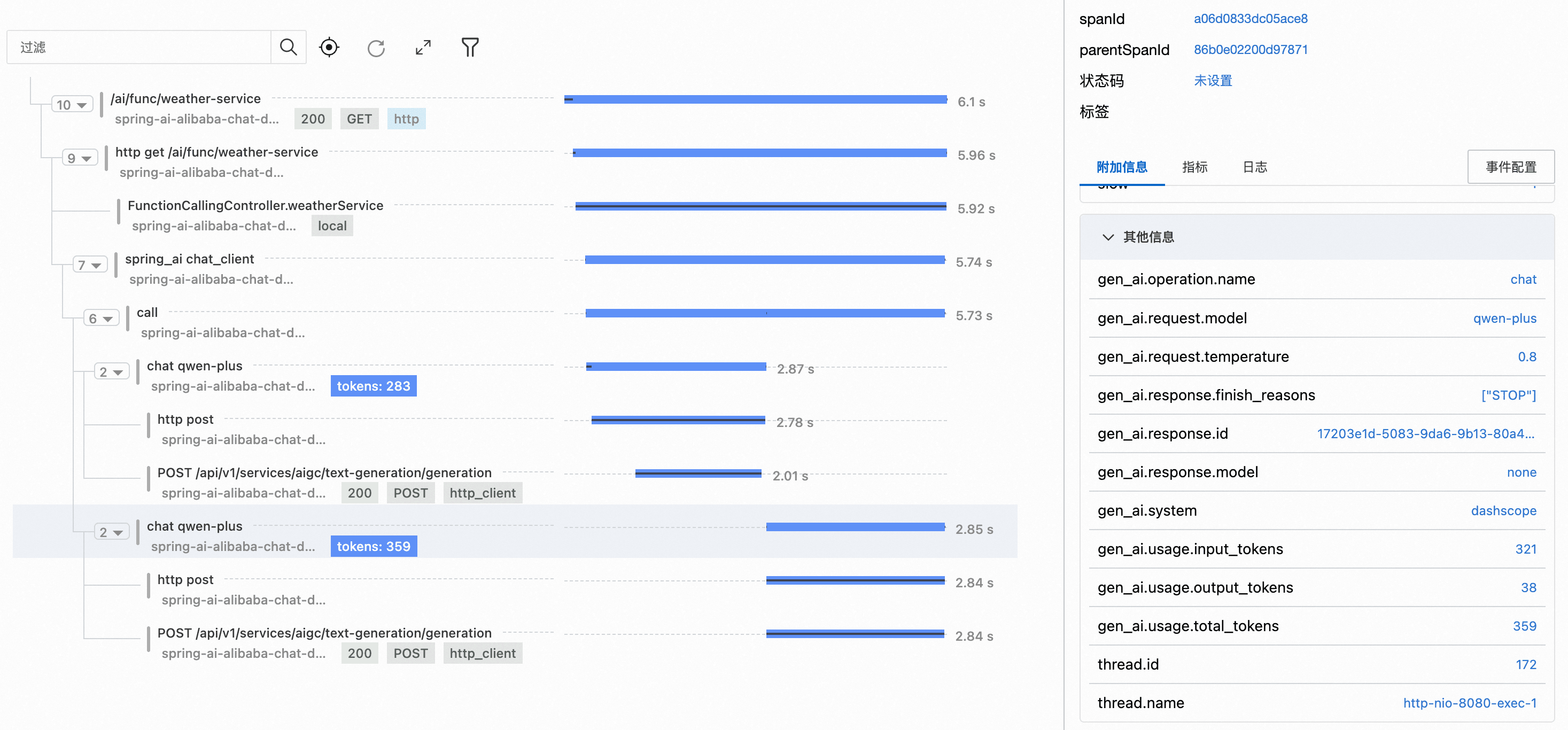Click the spanId a06d0833dc05ace8 link

pos(1250,18)
